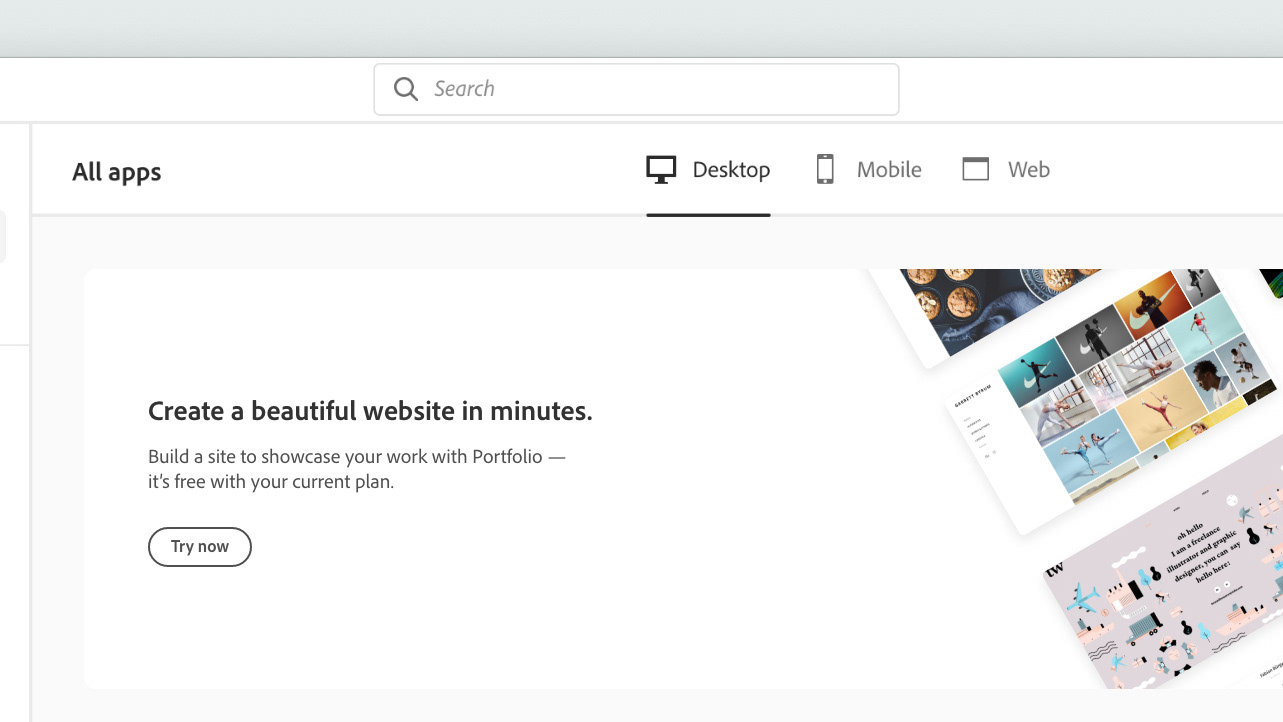The height and width of the screenshot is (722, 1283).
Task: Click the Desktop monitor icon
Action: tap(661, 170)
